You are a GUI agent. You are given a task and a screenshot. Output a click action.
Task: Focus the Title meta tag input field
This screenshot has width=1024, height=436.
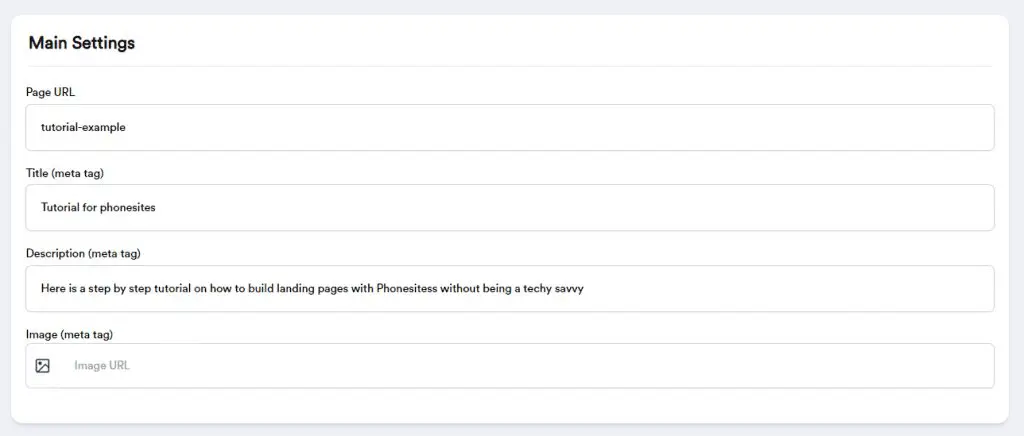click(510, 208)
